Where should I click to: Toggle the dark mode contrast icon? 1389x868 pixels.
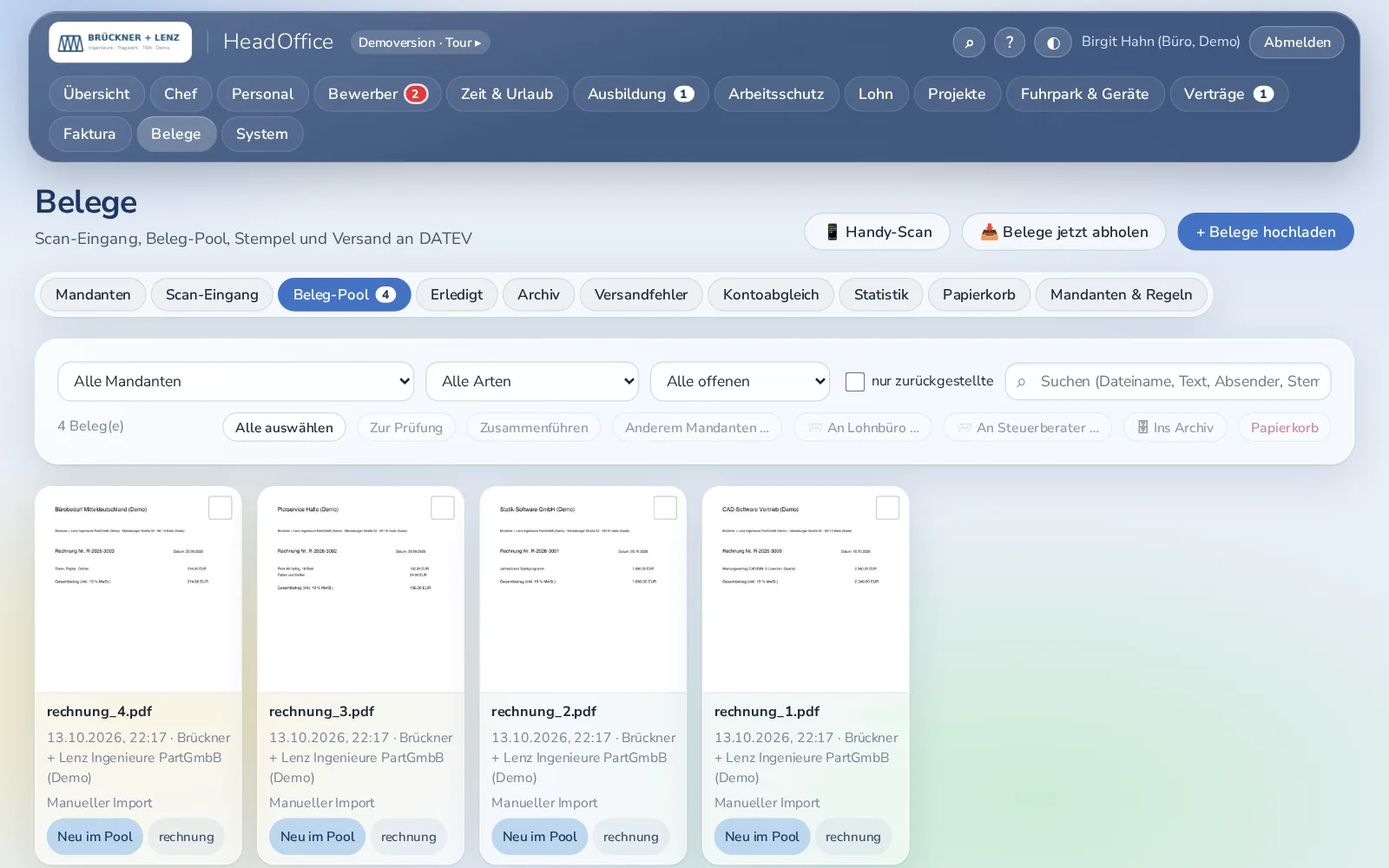[x=1053, y=43]
